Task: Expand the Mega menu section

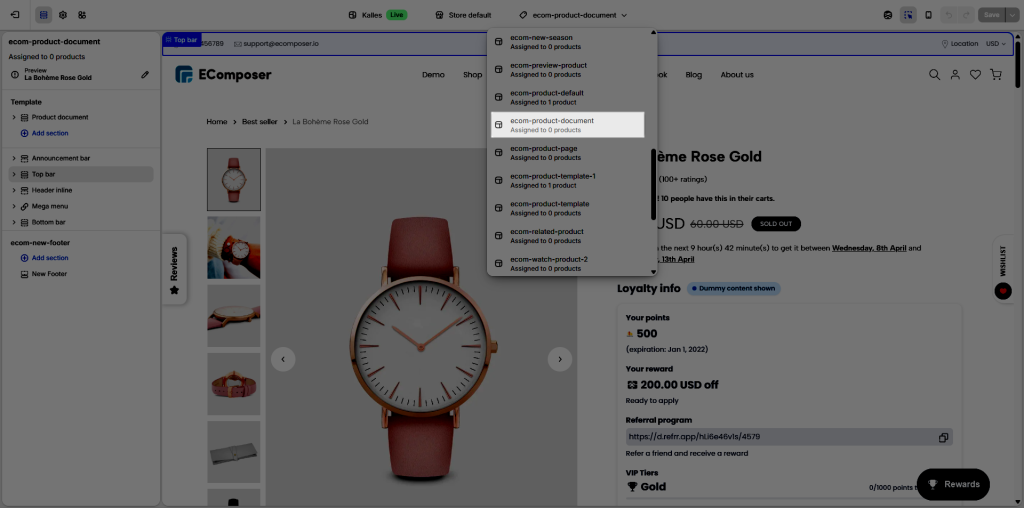Action: point(14,206)
